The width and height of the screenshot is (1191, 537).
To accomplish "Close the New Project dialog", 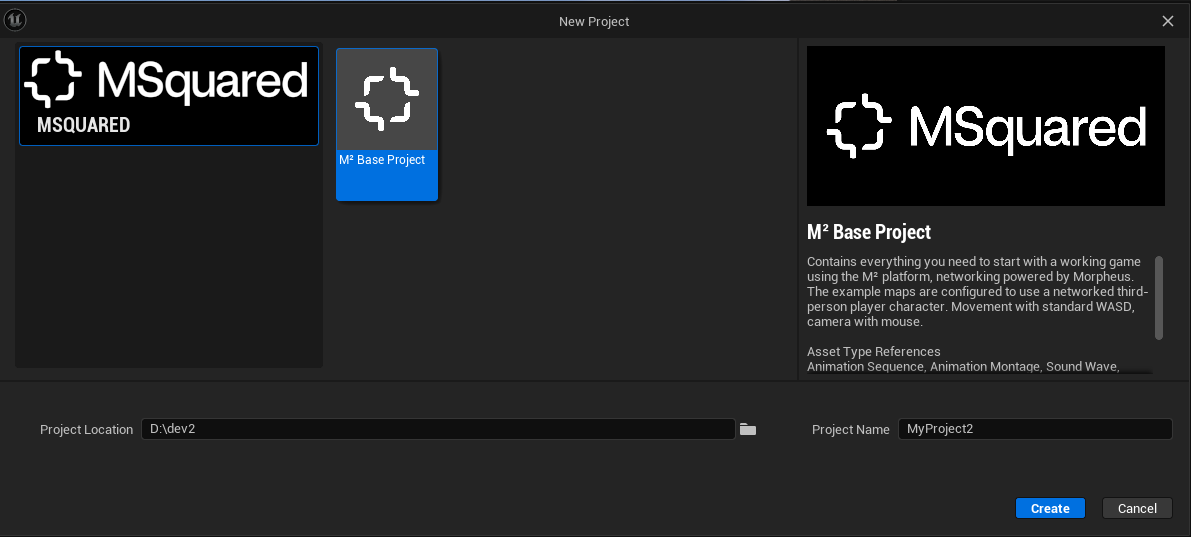I will (1167, 21).
